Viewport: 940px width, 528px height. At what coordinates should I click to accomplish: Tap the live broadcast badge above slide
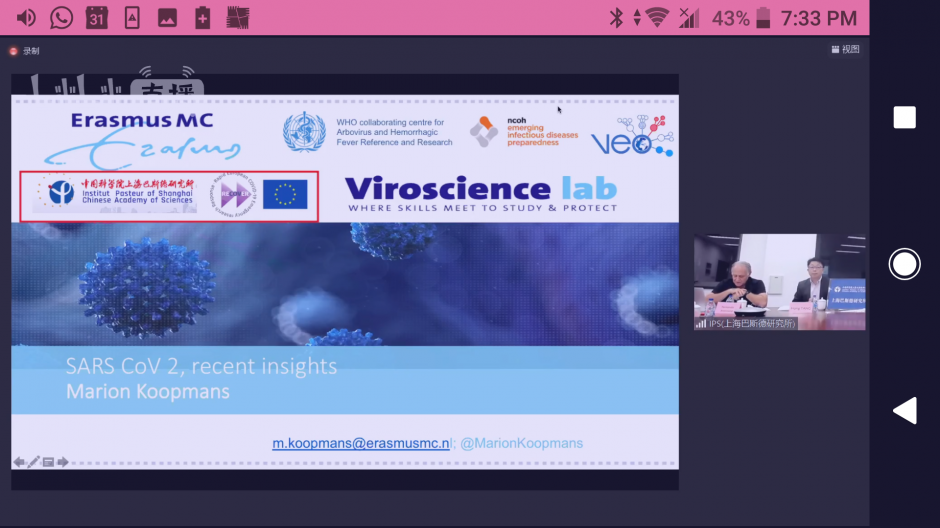[x=167, y=88]
